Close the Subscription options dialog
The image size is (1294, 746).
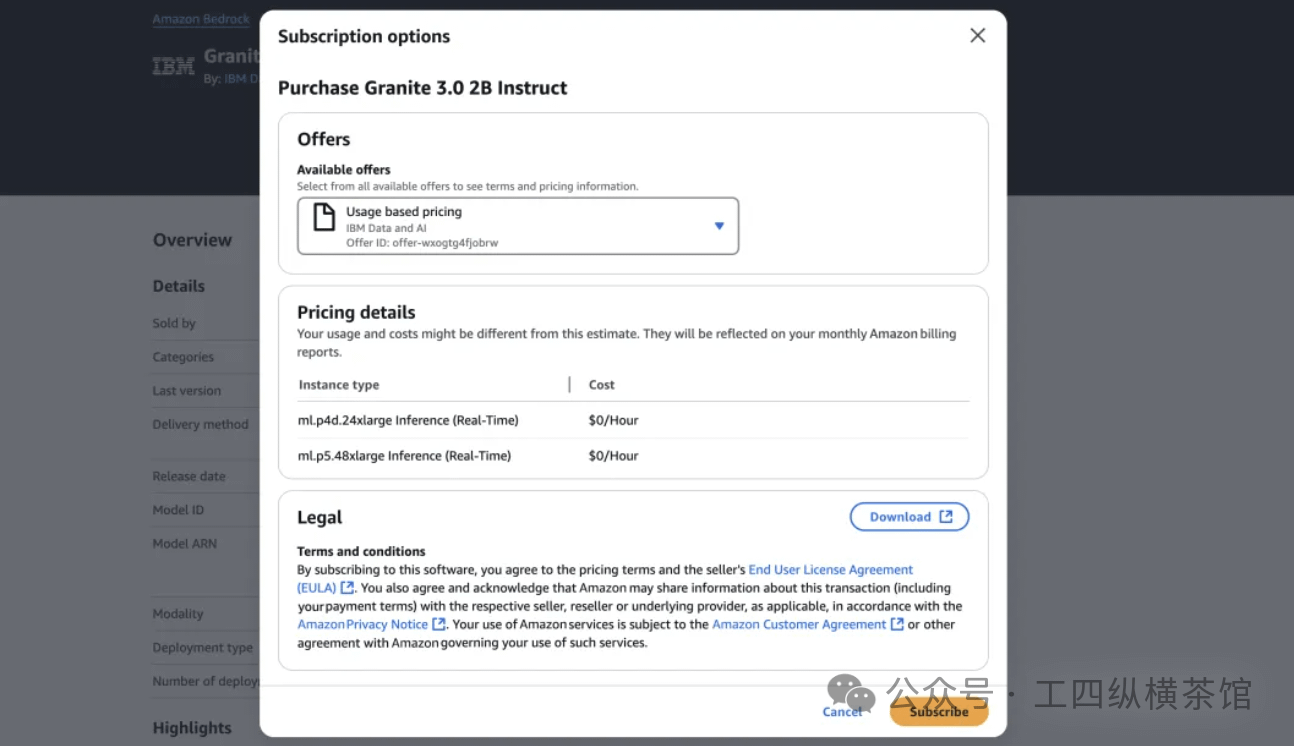[x=977, y=36]
